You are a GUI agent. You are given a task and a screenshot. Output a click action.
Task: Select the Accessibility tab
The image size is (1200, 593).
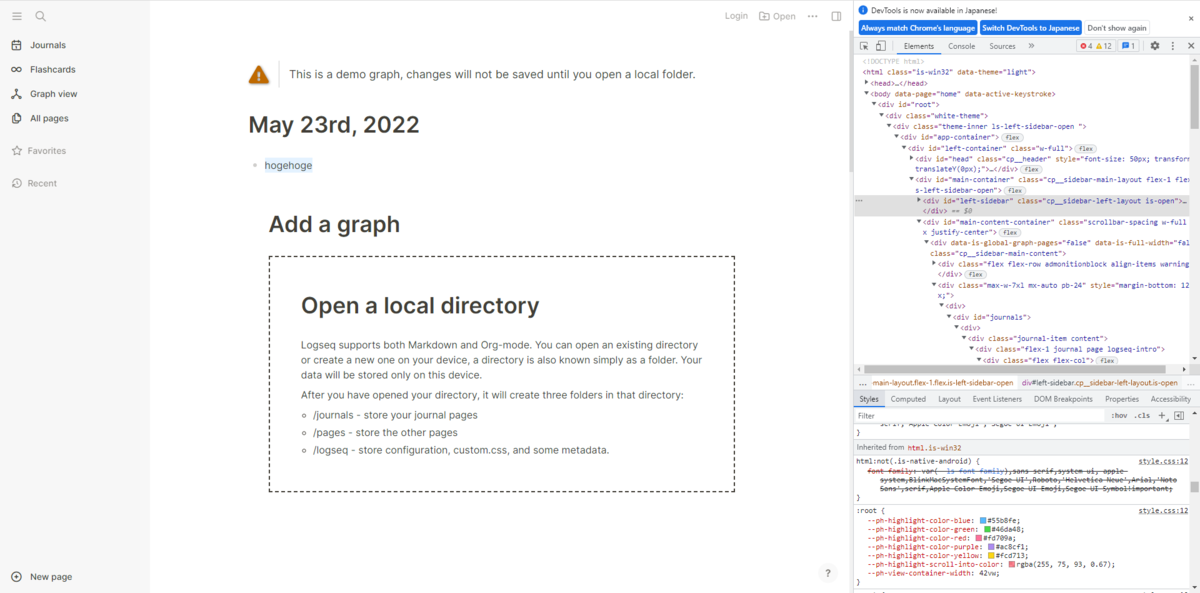[x=1170, y=399]
